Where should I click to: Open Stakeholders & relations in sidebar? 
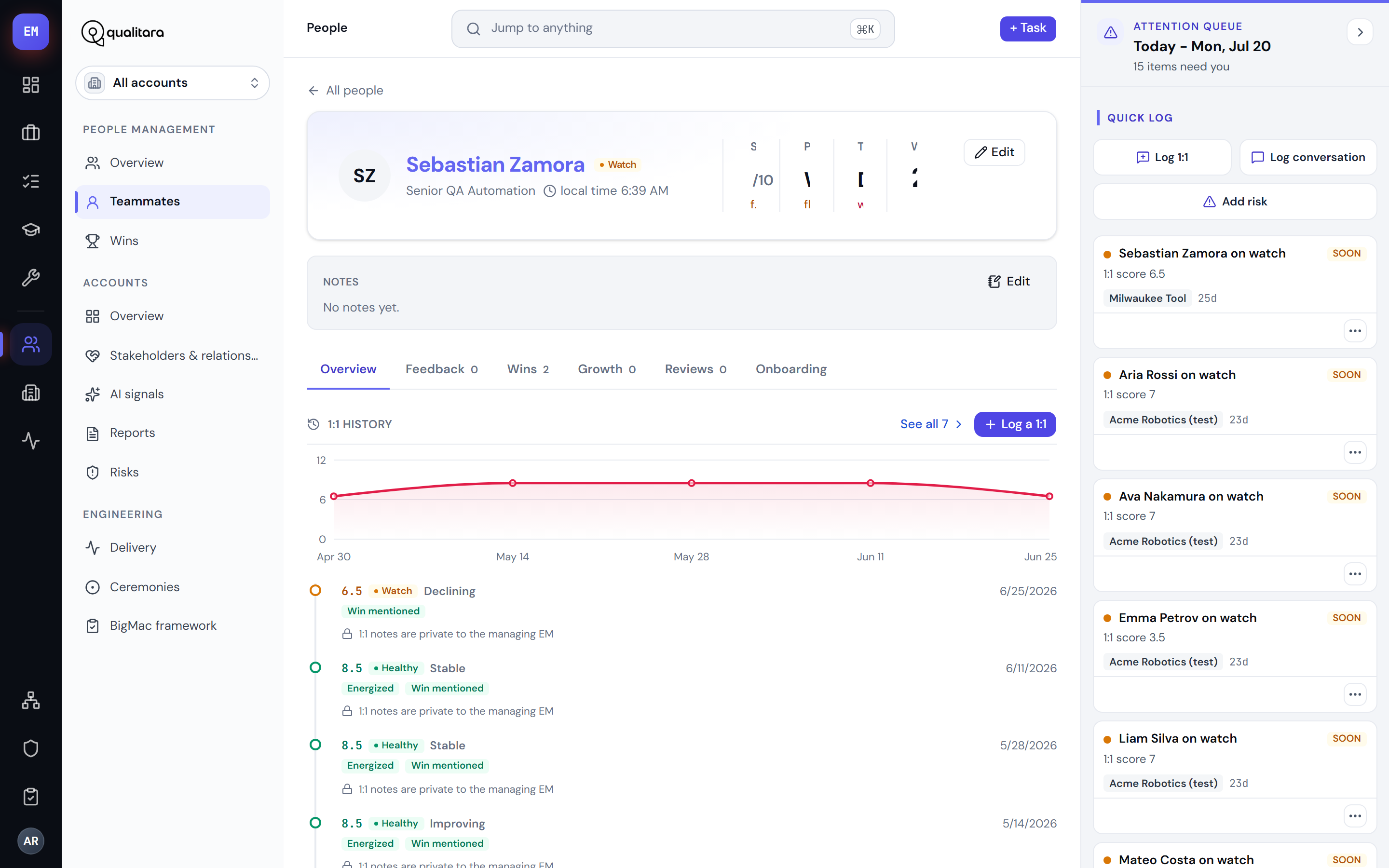173,355
